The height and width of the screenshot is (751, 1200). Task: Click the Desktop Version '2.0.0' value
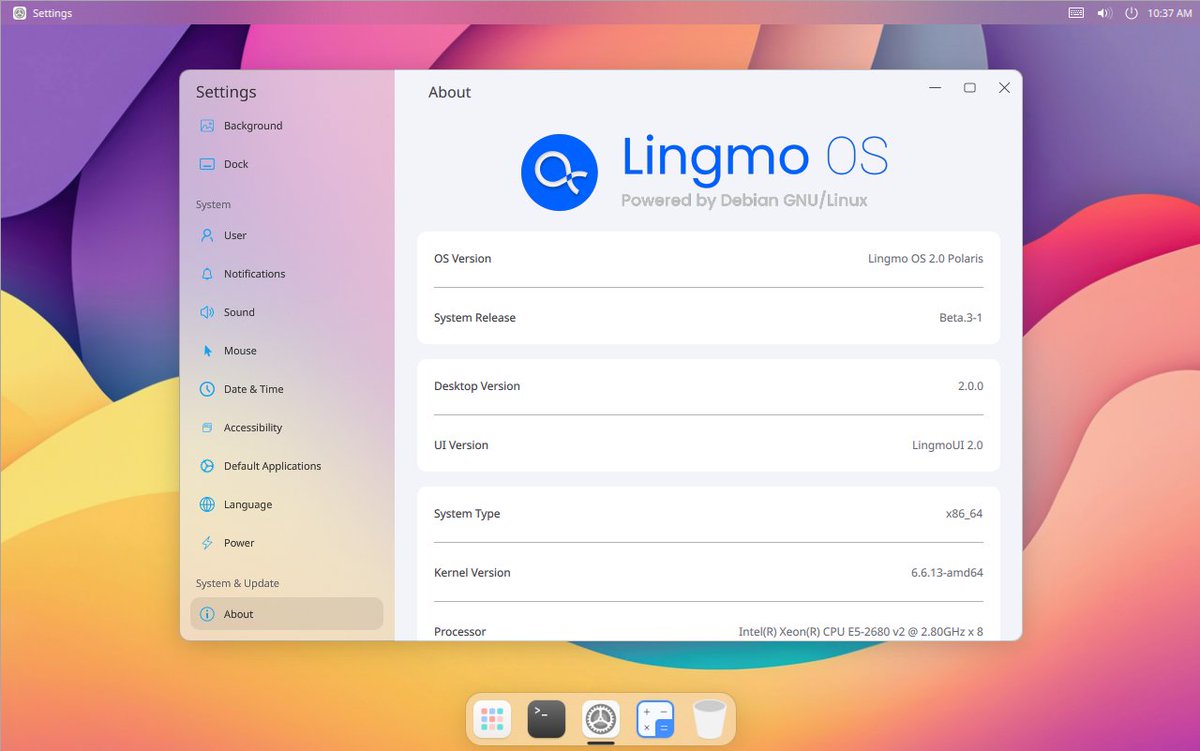point(970,386)
